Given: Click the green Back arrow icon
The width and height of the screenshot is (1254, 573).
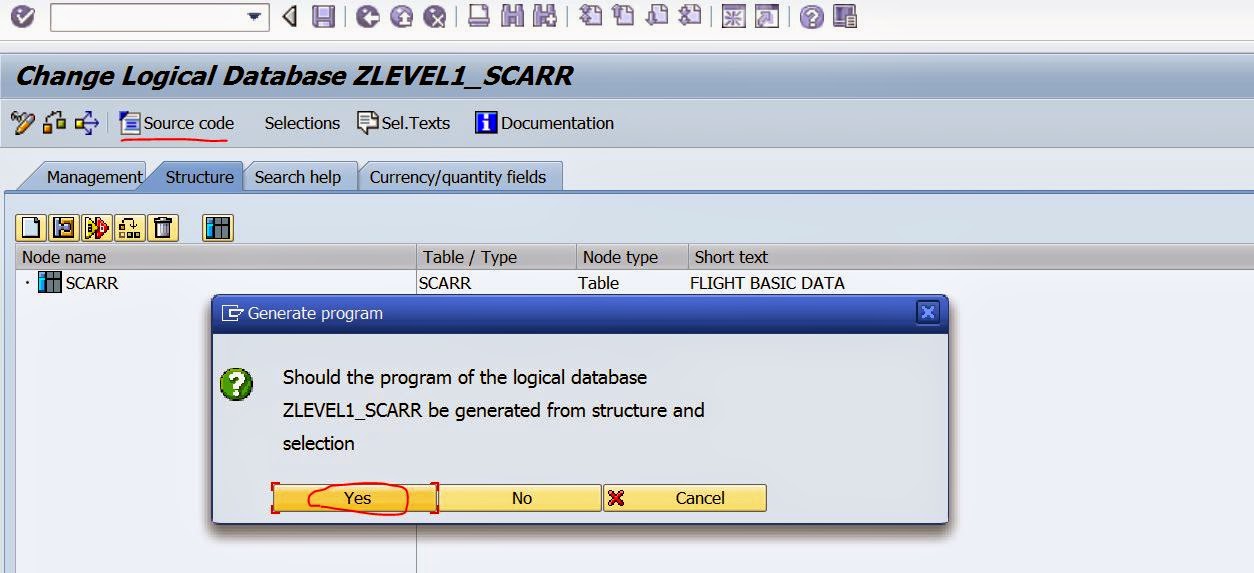Looking at the screenshot, I should 368,17.
